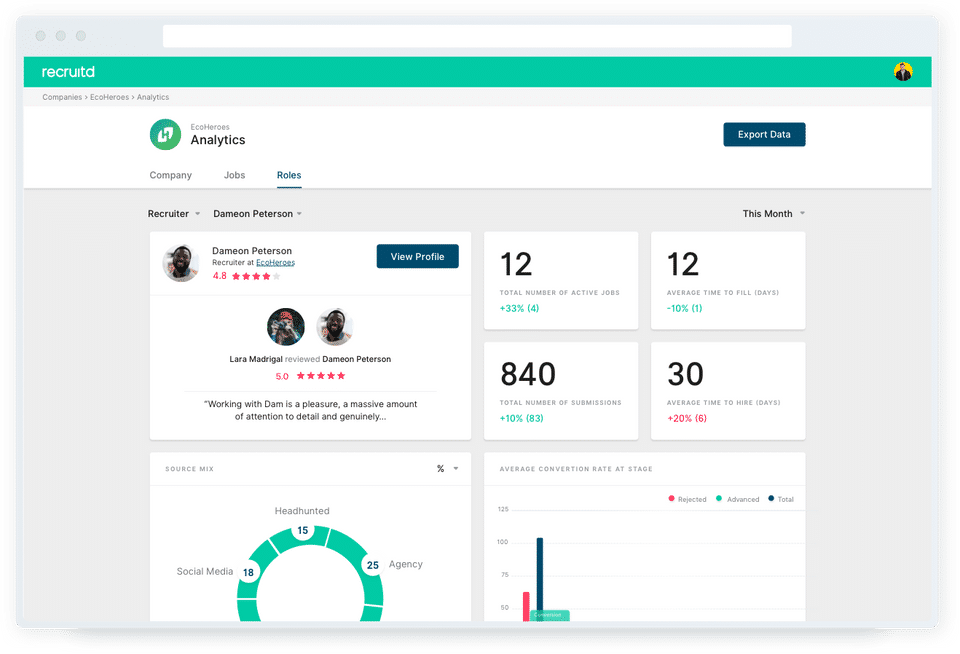Click the Agency 25 donut segment label

(x=373, y=565)
